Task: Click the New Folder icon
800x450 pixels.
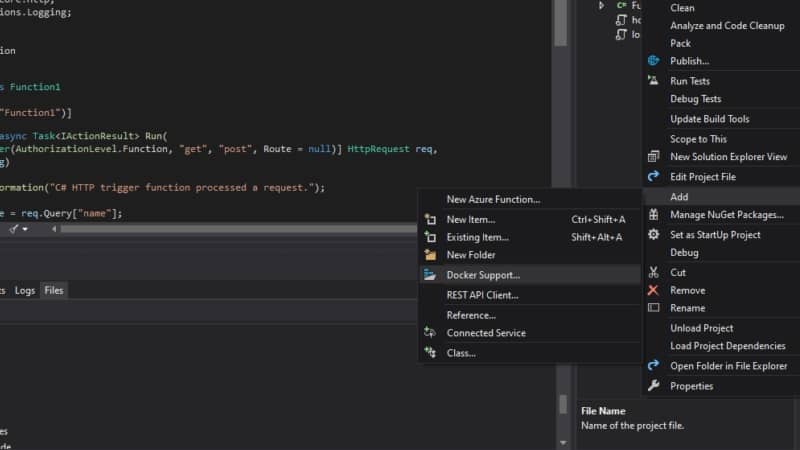Action: coord(430,255)
